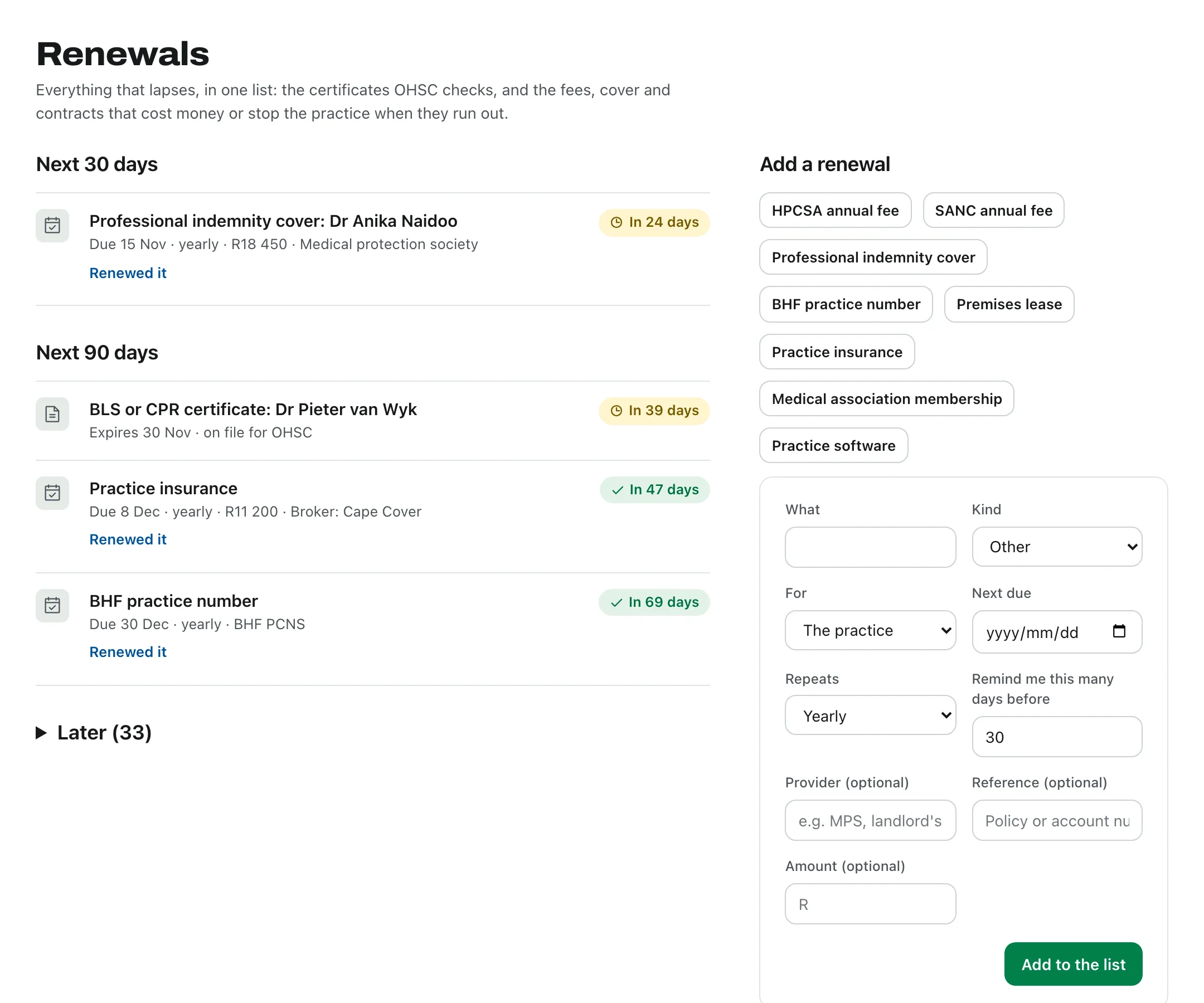
Task: Click Renewed it under Practice insurance
Action: (x=128, y=540)
